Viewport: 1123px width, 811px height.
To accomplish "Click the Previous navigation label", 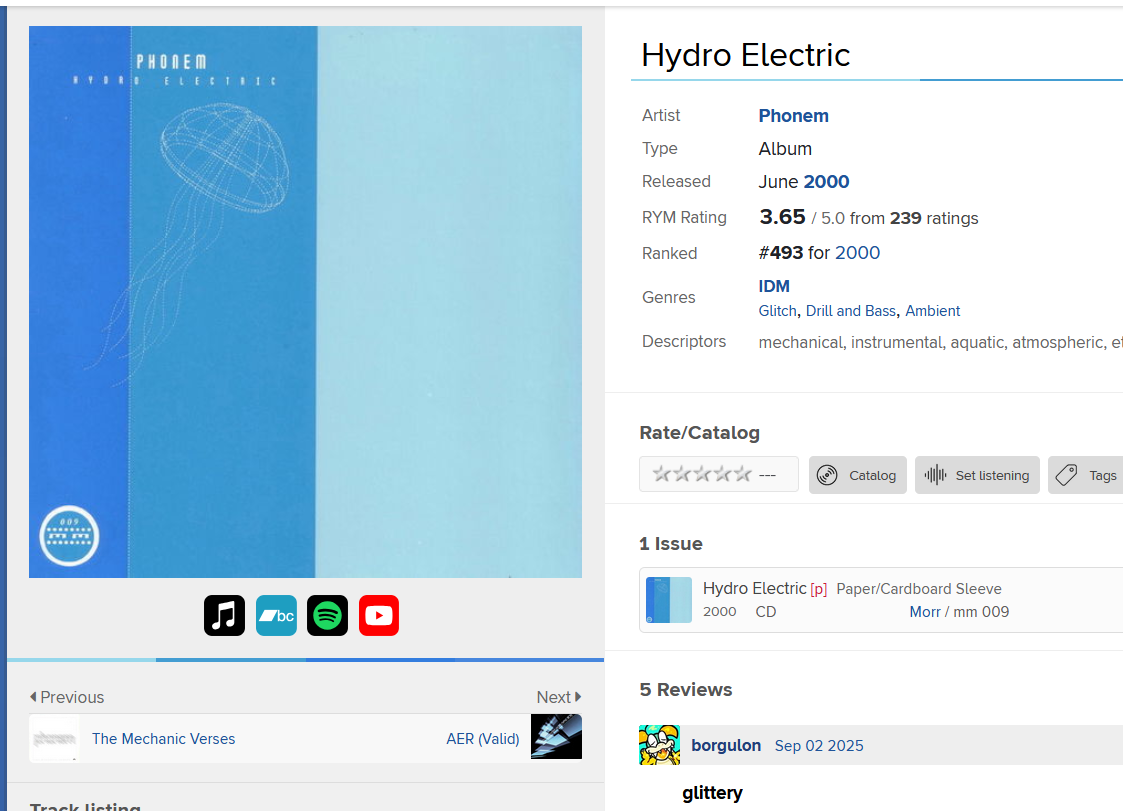I will [67, 697].
